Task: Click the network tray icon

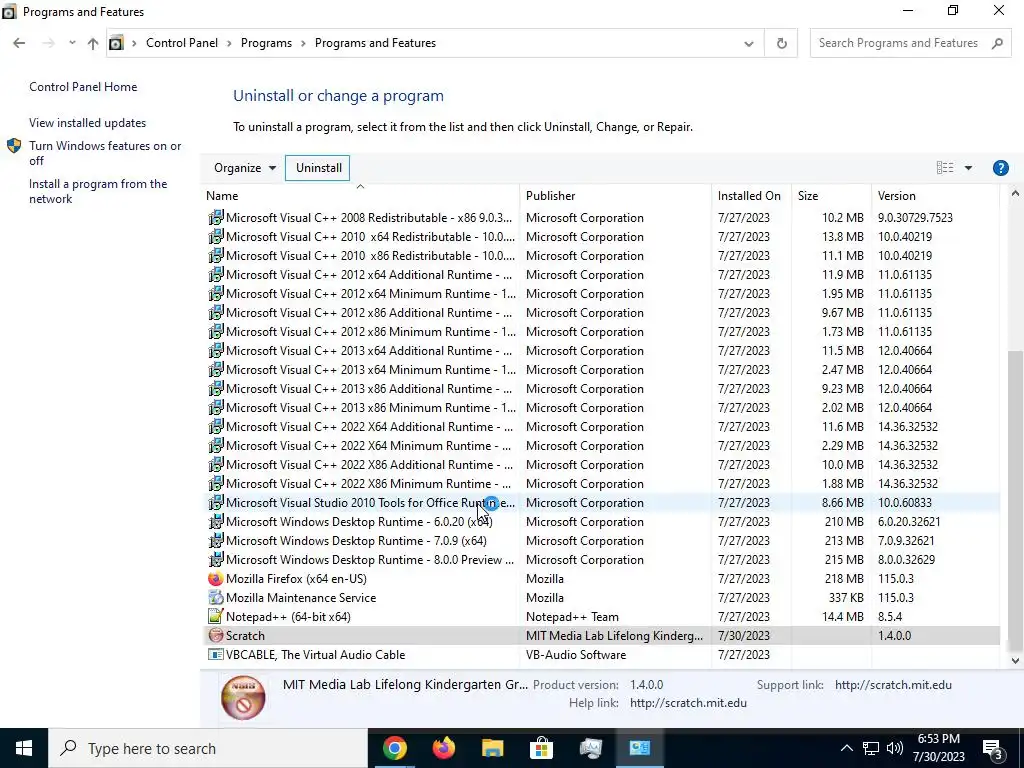Action: 871,748
